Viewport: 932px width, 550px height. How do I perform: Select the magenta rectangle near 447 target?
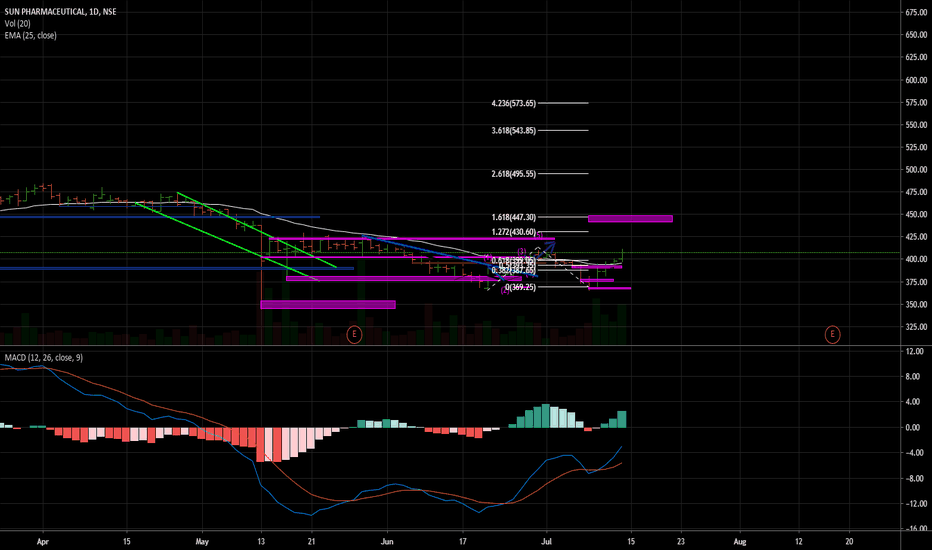(630, 219)
